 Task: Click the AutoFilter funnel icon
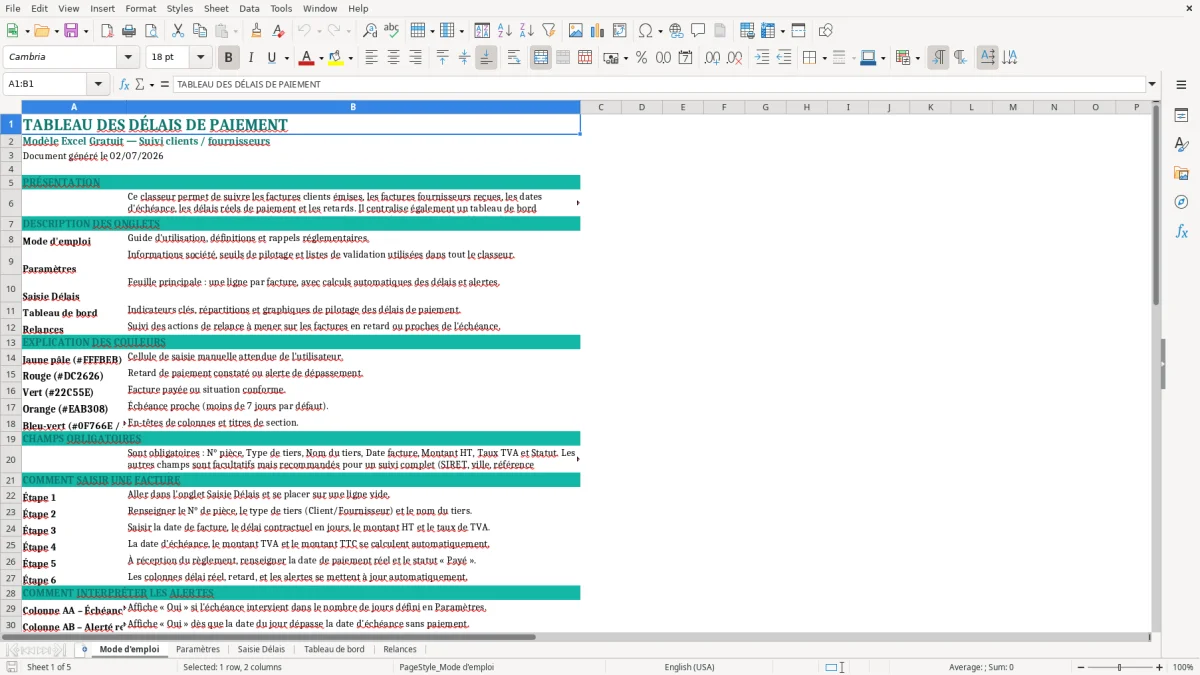(x=548, y=31)
